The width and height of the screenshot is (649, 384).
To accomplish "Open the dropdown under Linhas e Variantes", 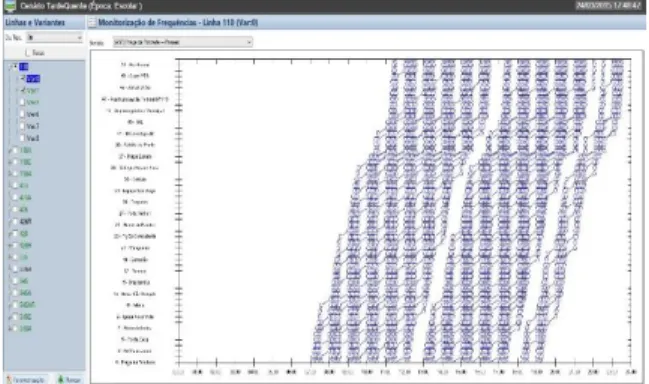I will pyautogui.click(x=55, y=38).
